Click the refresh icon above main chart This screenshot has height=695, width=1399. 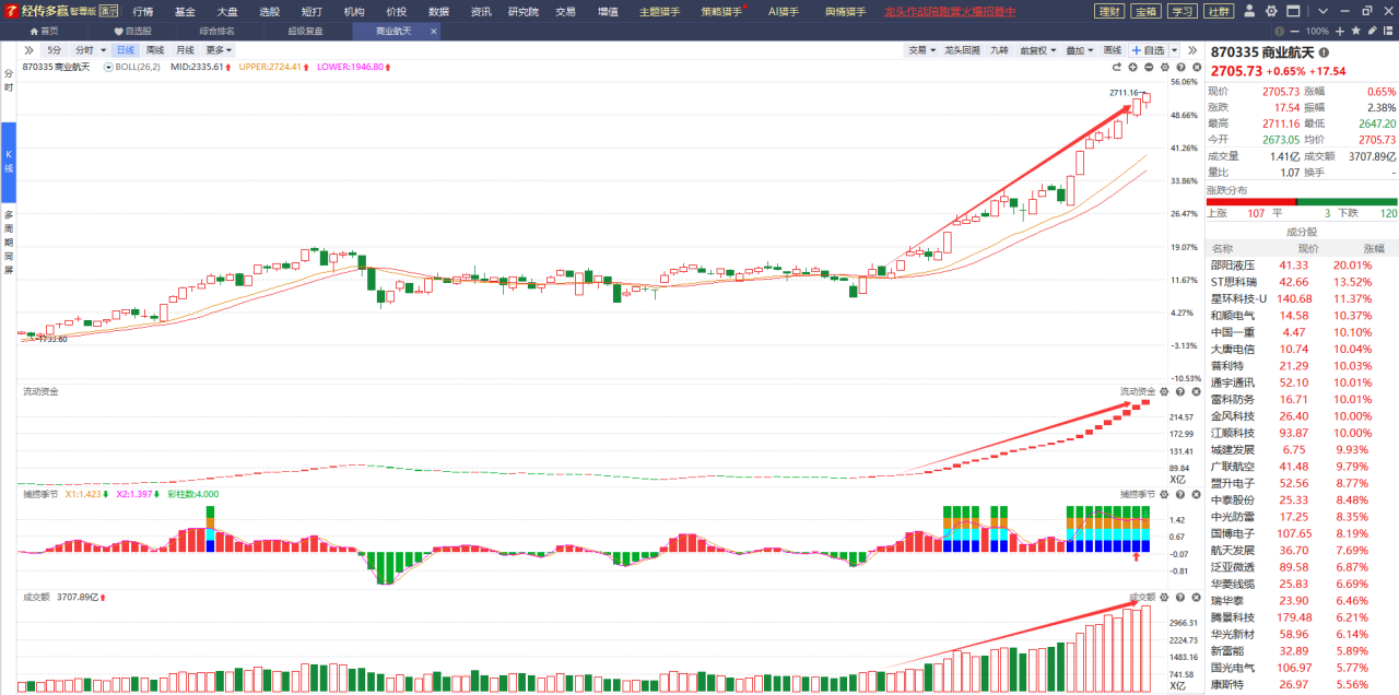[x=1117, y=67]
